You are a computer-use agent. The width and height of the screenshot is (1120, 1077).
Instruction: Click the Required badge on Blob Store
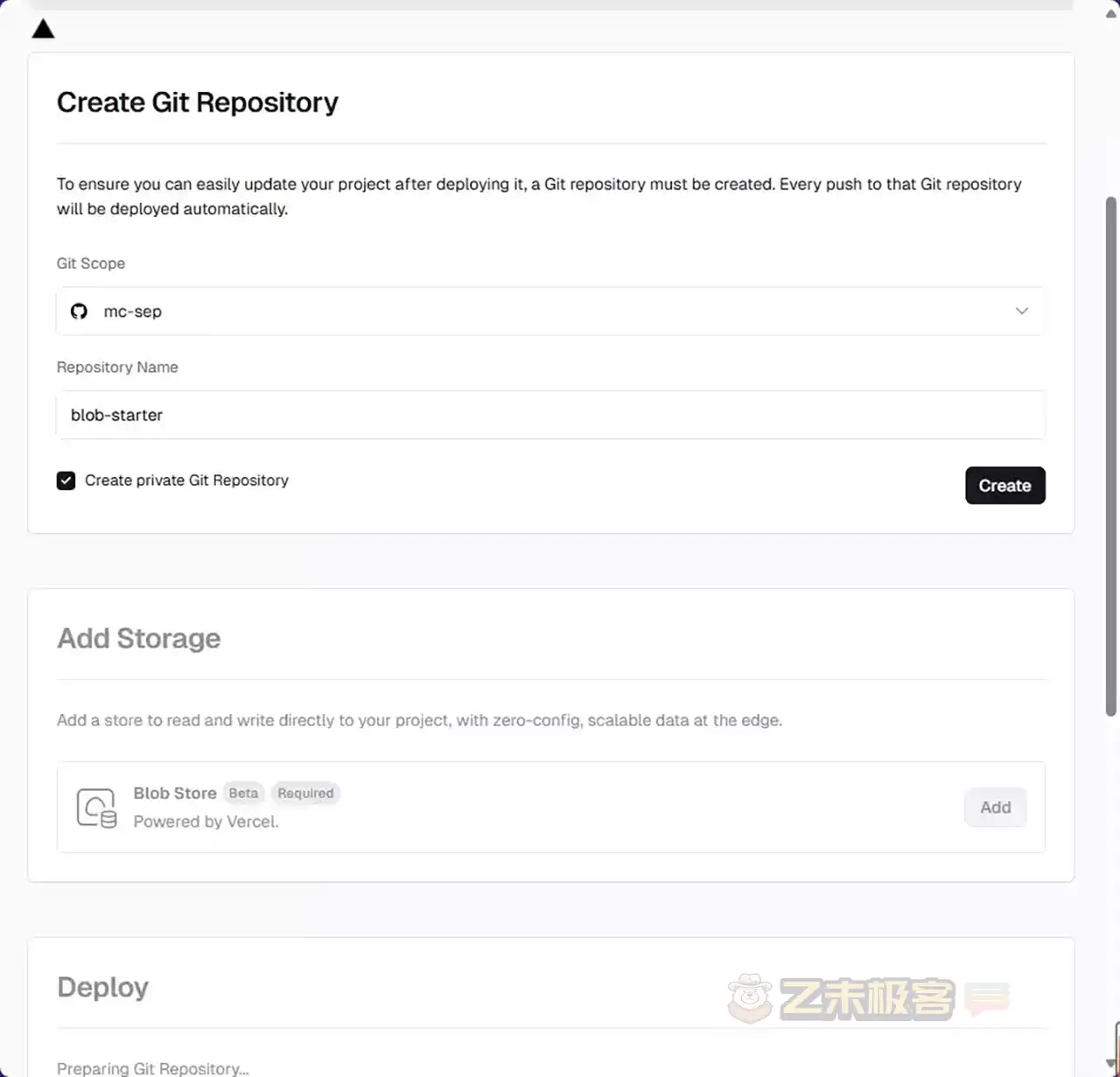(305, 794)
